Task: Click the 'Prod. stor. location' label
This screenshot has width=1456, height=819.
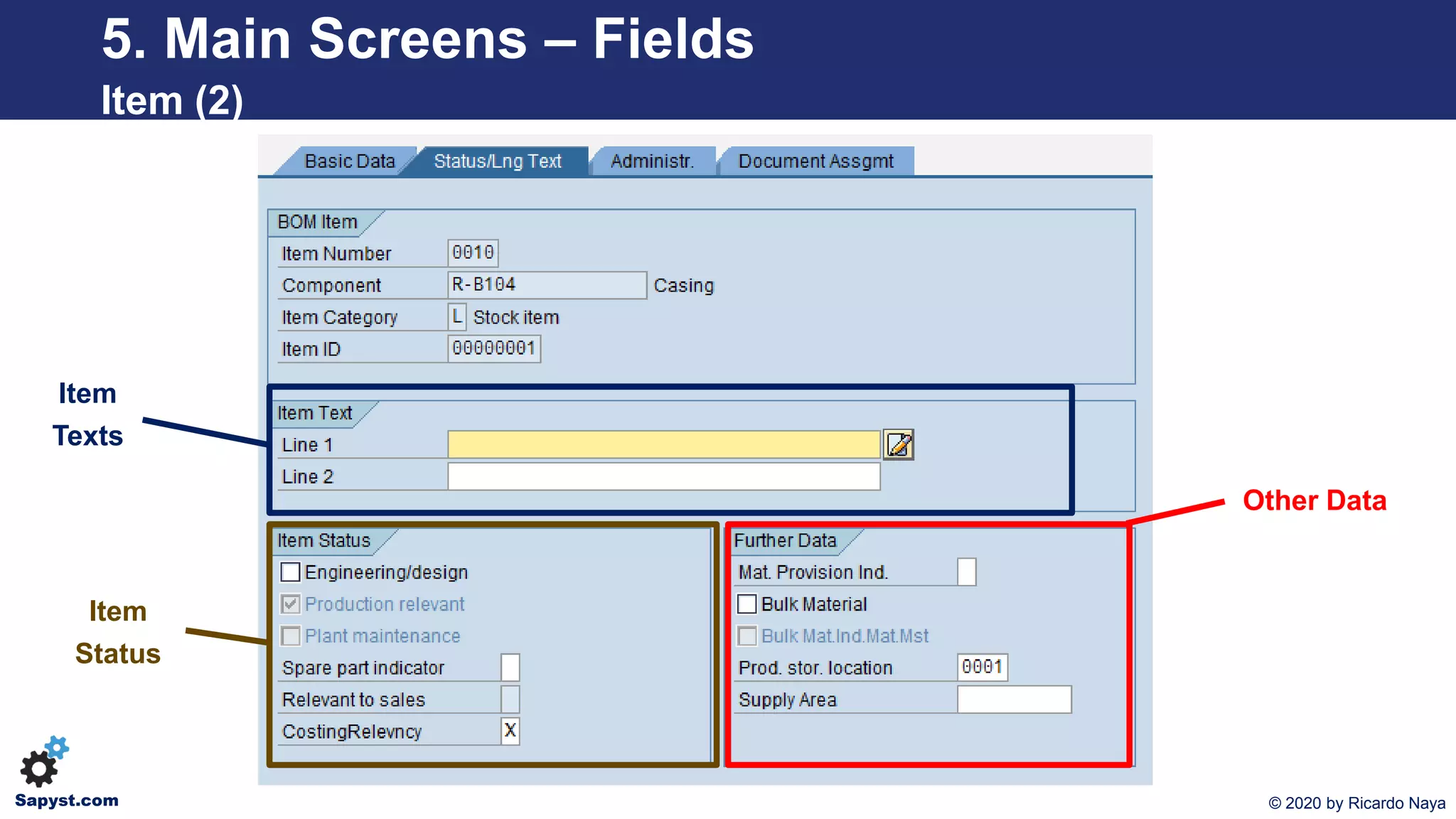Action: [815, 668]
